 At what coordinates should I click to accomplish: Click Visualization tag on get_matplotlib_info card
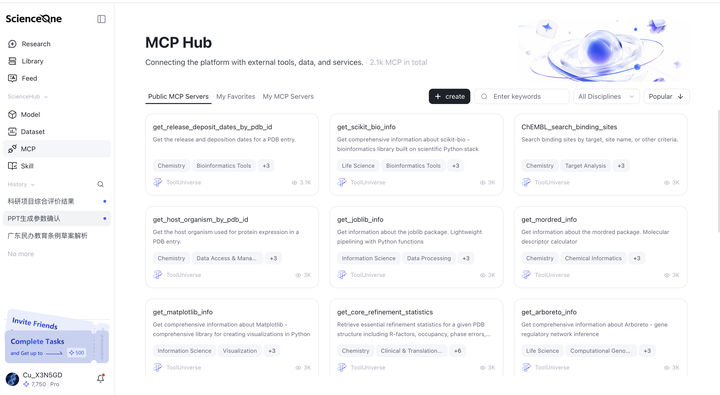(240, 351)
